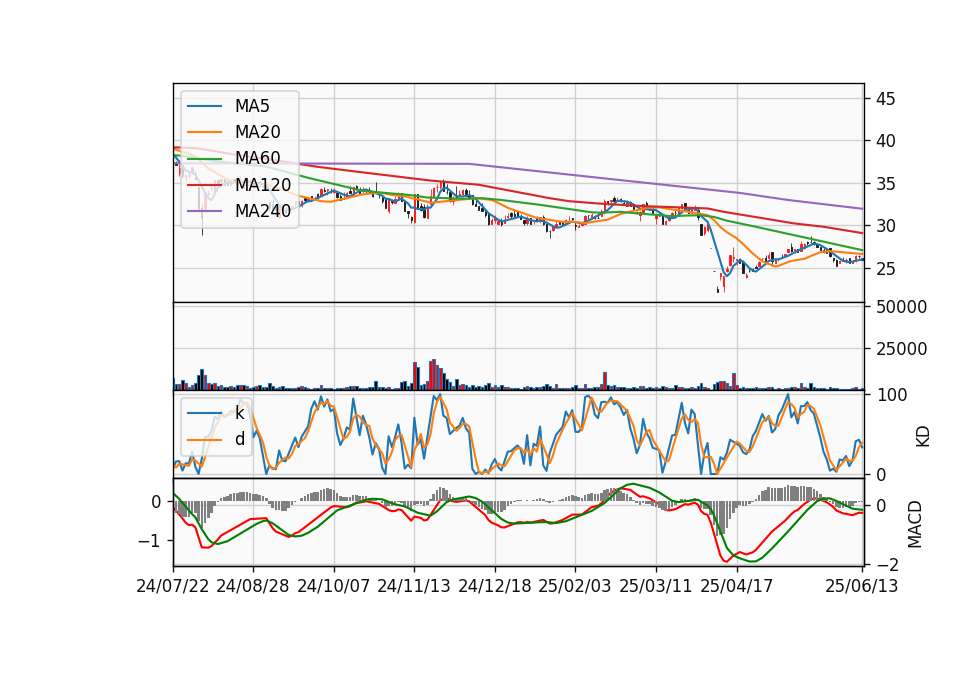Click the blue MA5 legend line swatch

[x=204, y=107]
